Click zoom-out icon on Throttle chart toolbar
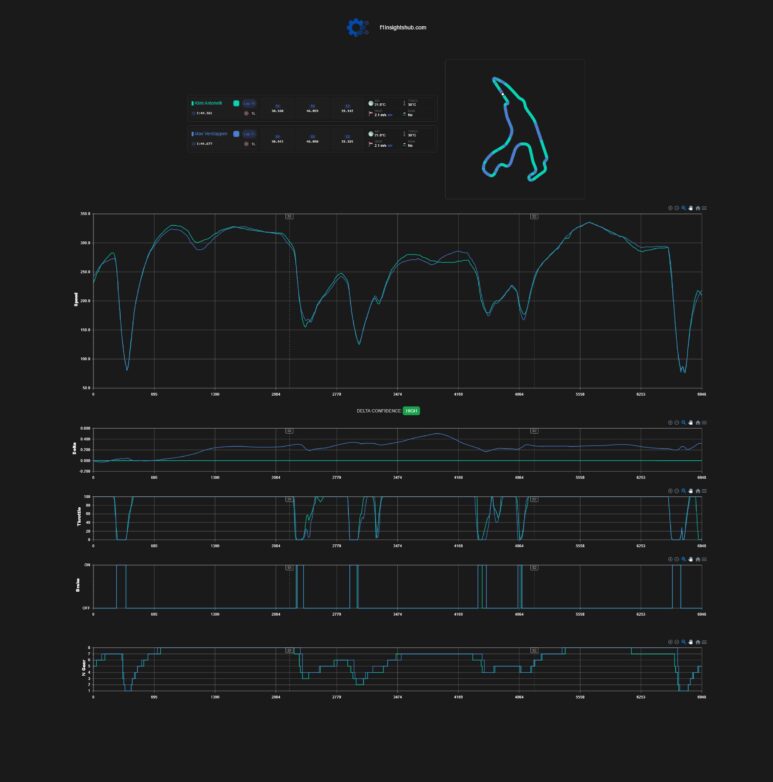This screenshot has height=782, width=773. pyautogui.click(x=677, y=491)
